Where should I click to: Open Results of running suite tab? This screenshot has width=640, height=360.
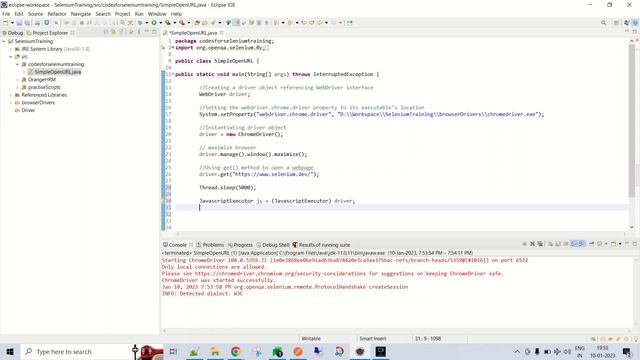pyautogui.click(x=321, y=245)
